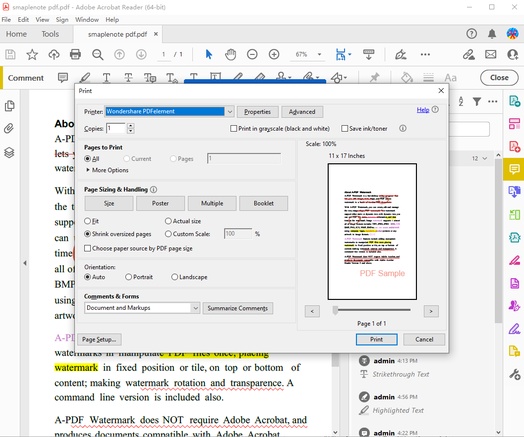
Task: Open the Help link in Print dialog
Action: 423,110
